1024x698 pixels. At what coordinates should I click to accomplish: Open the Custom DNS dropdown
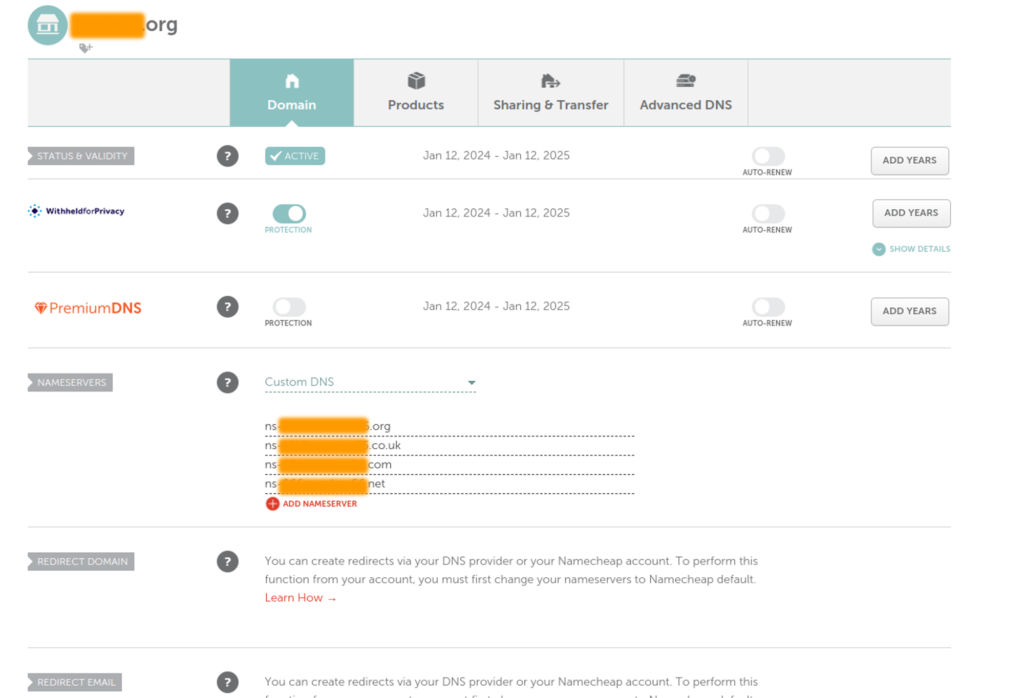tap(370, 382)
